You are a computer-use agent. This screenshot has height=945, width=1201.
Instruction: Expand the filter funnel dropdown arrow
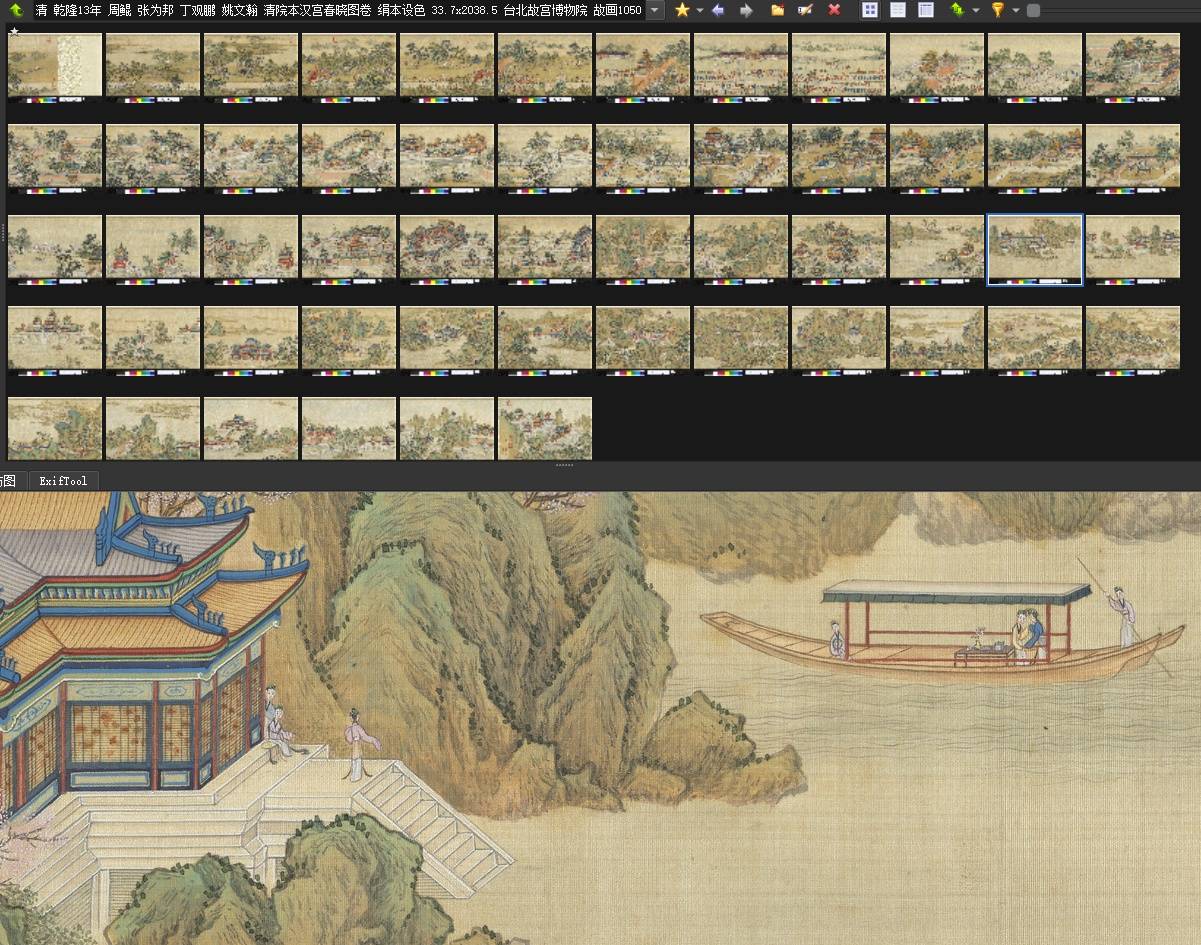[1015, 10]
